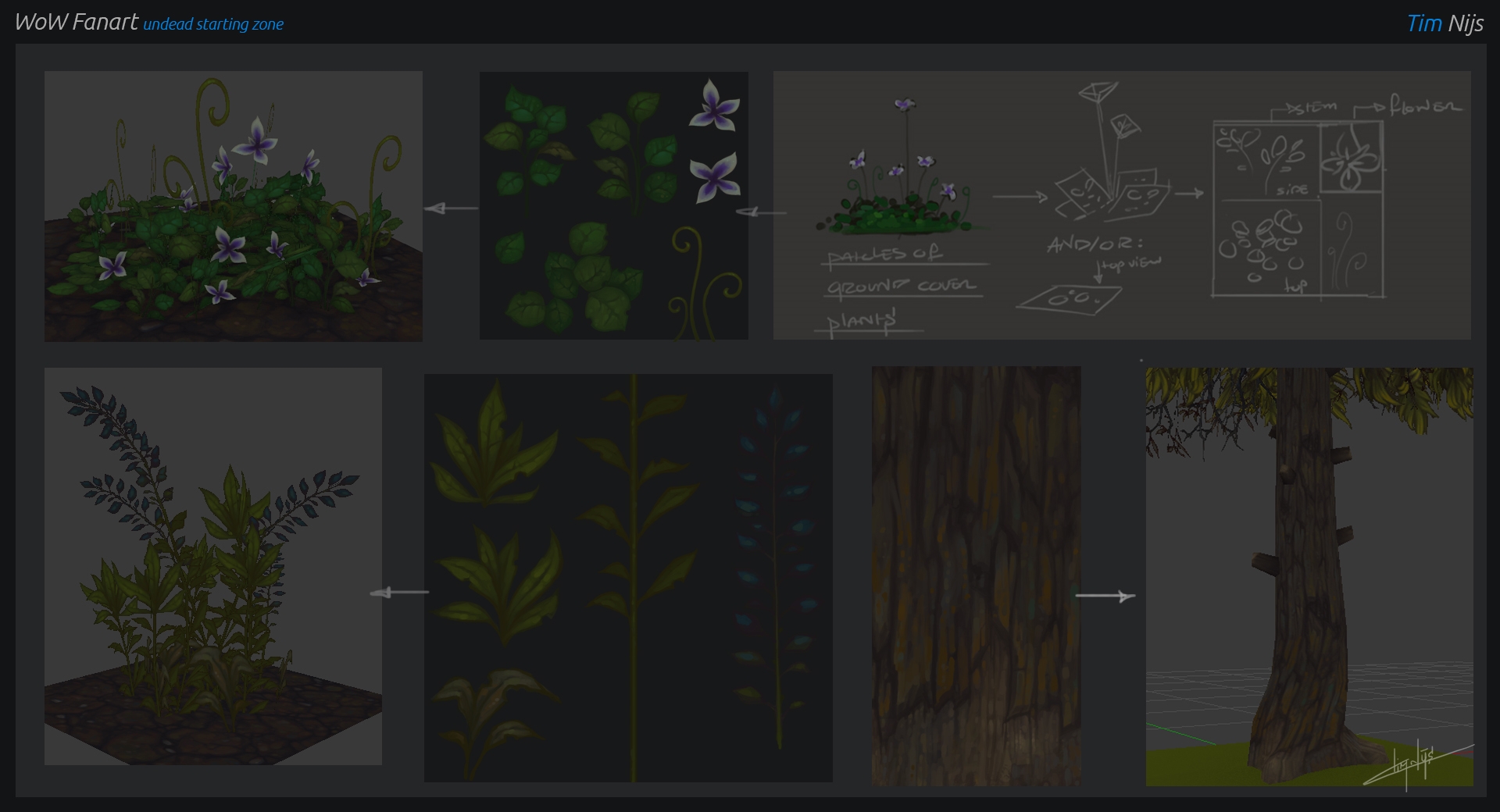Open the fern leaves texture sheet
This screenshot has width=1500, height=812.
pyautogui.click(x=628, y=578)
